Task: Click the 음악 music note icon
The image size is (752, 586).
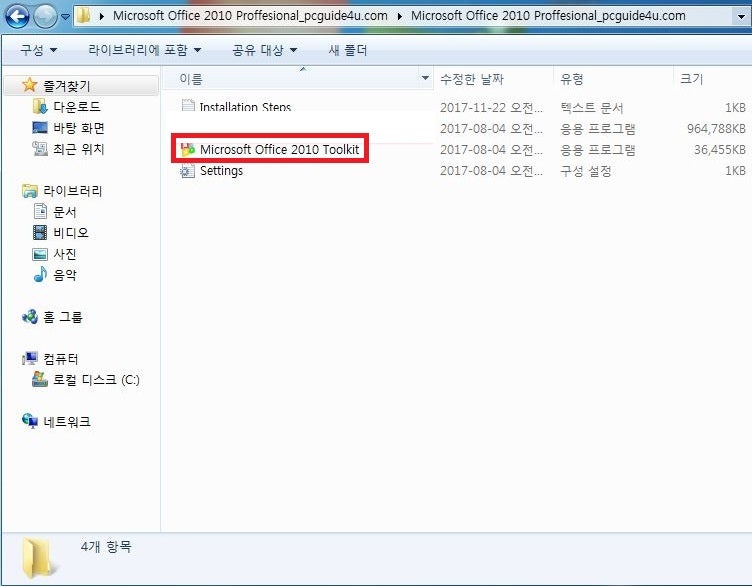Action: pyautogui.click(x=40, y=275)
